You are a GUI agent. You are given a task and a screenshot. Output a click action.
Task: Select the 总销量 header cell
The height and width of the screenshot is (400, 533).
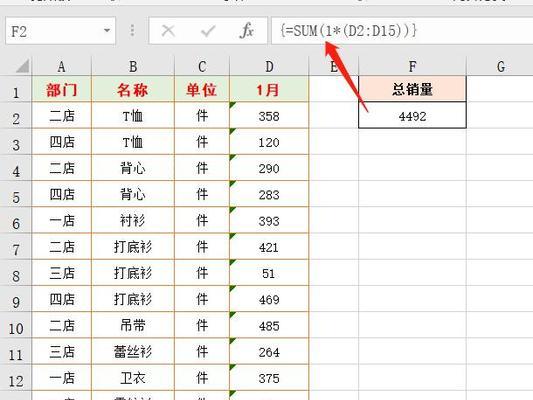(x=412, y=89)
